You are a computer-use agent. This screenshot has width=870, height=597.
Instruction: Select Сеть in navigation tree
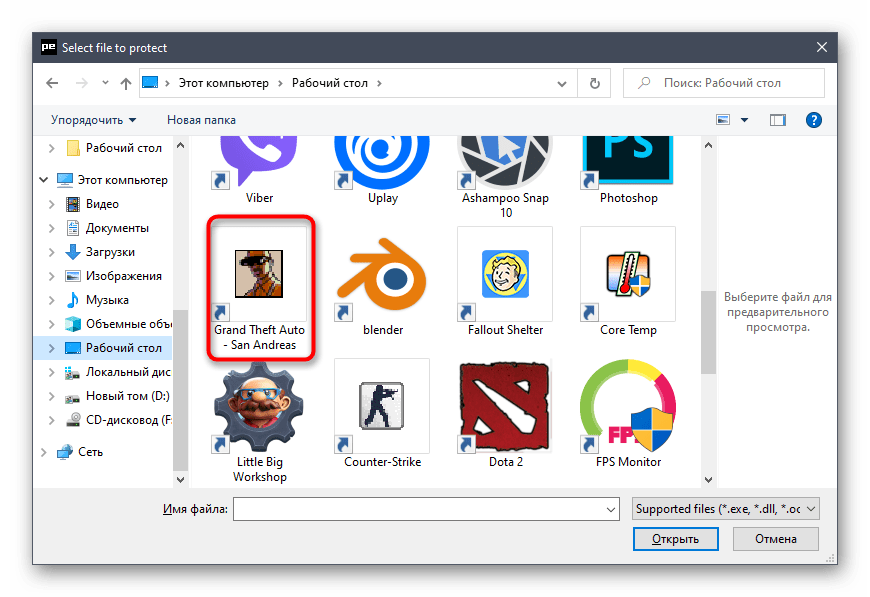pos(90,452)
